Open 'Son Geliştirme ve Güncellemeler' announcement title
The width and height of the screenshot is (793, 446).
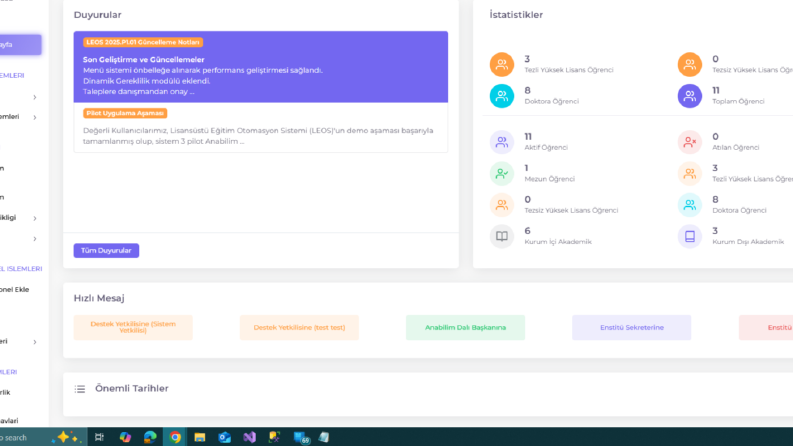(x=144, y=60)
